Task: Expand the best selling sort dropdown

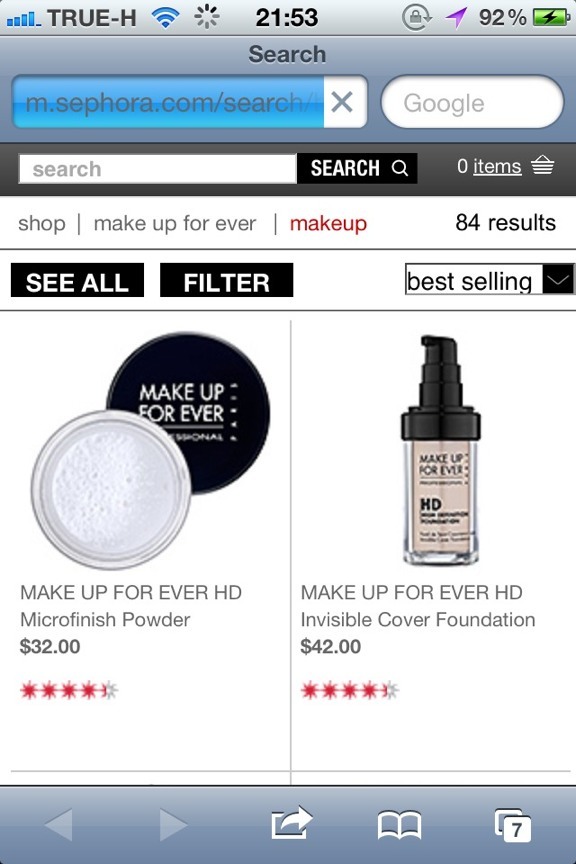Action: (x=490, y=279)
